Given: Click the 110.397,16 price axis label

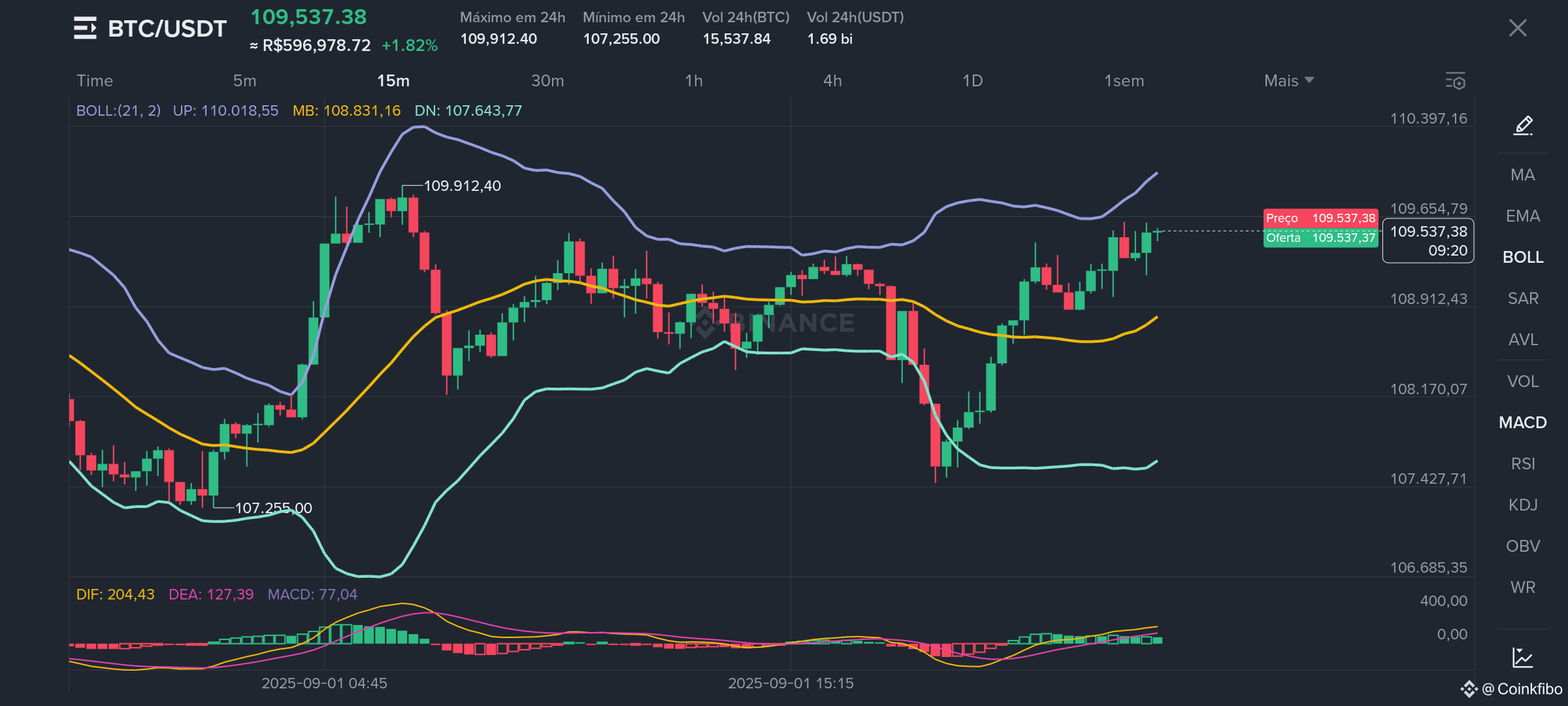Looking at the screenshot, I should pos(1428,118).
